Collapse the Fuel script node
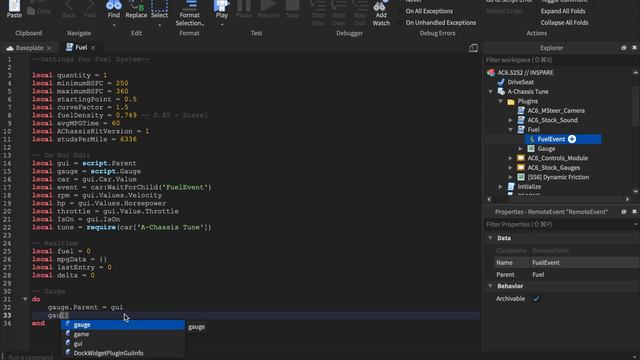Screen dimensions: 640x360 tap(510, 130)
